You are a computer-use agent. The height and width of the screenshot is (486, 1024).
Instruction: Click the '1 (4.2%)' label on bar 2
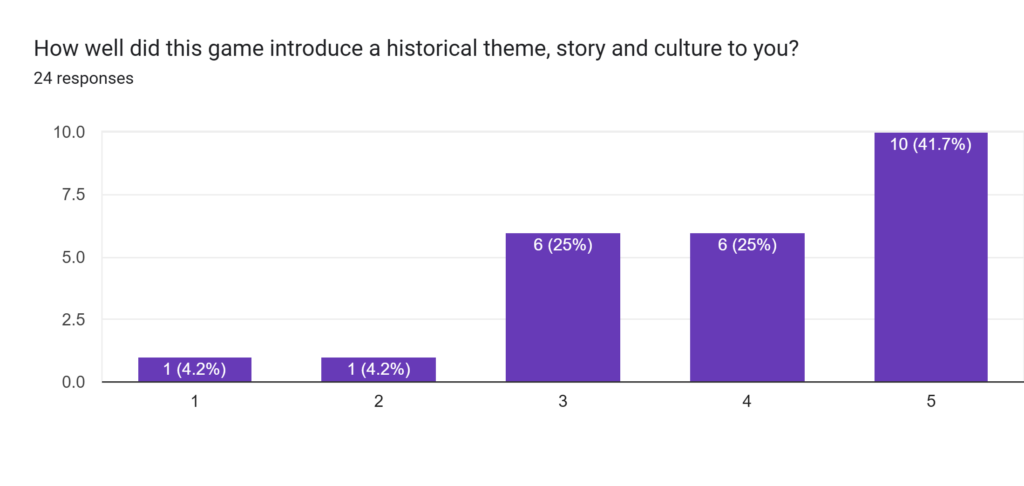[x=379, y=370]
